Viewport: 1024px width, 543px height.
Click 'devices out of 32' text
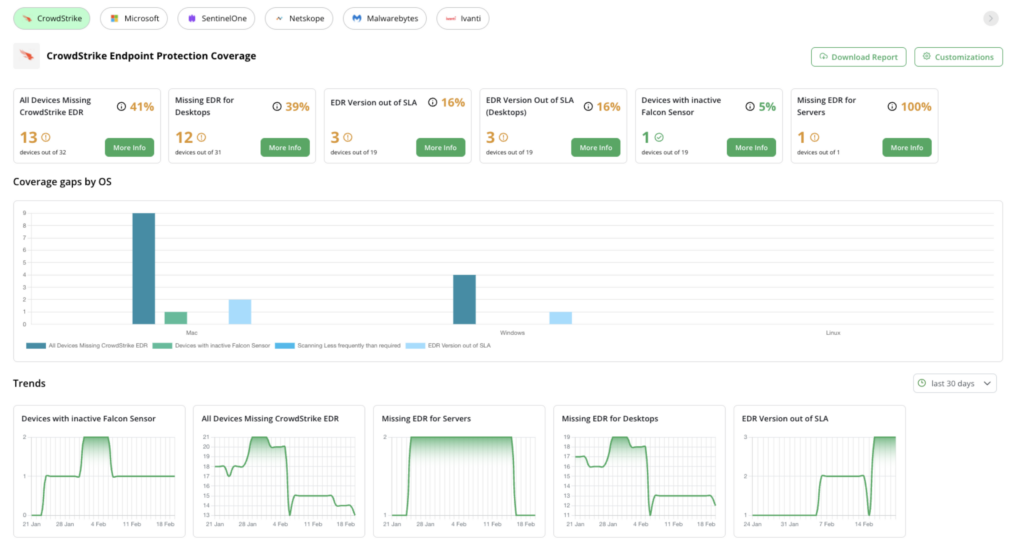(x=42, y=152)
